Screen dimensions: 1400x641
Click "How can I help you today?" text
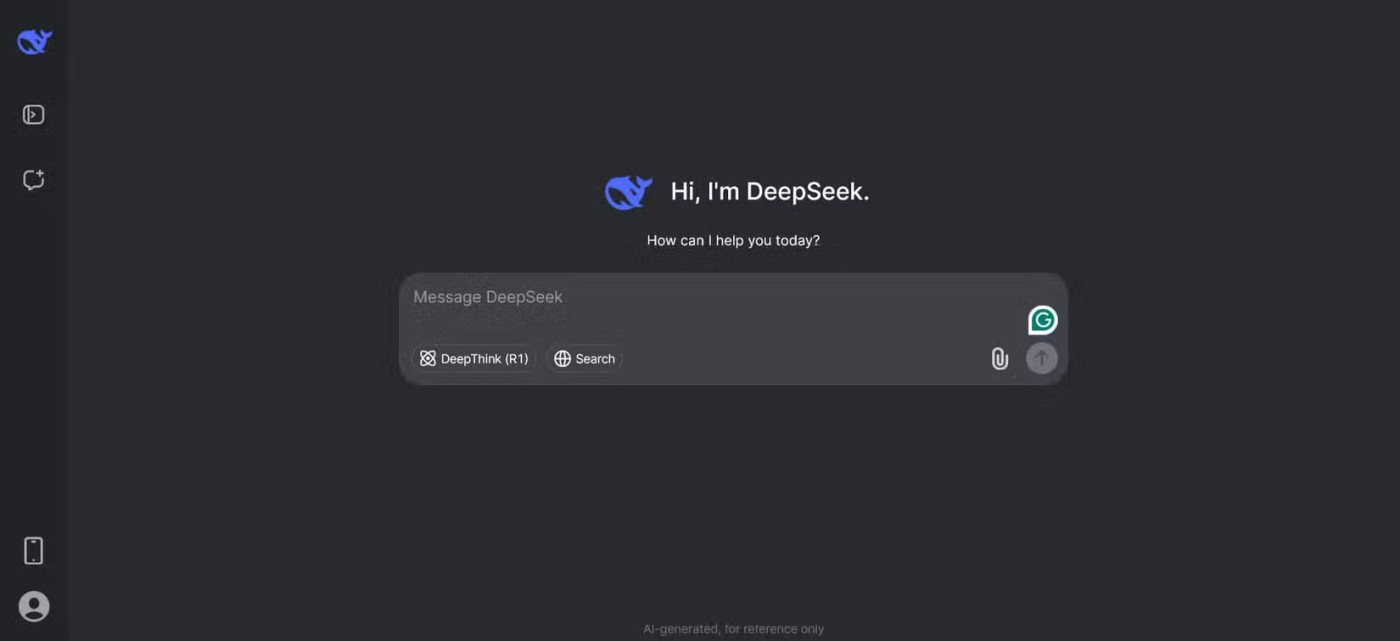click(733, 241)
